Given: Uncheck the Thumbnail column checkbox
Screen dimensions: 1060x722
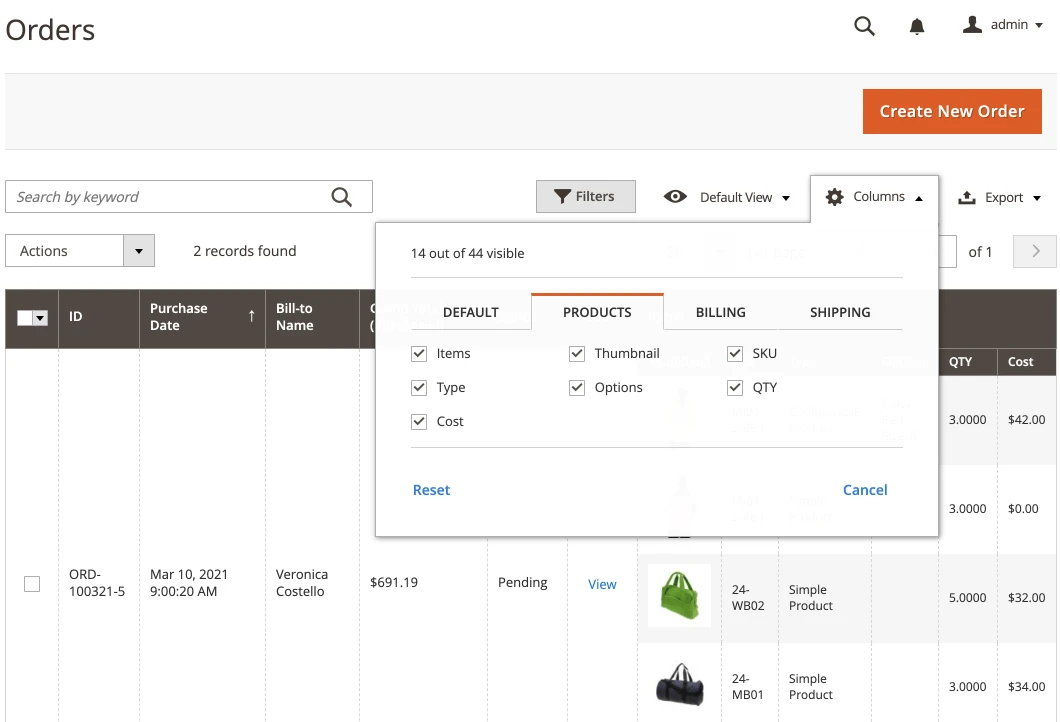Looking at the screenshot, I should point(577,353).
